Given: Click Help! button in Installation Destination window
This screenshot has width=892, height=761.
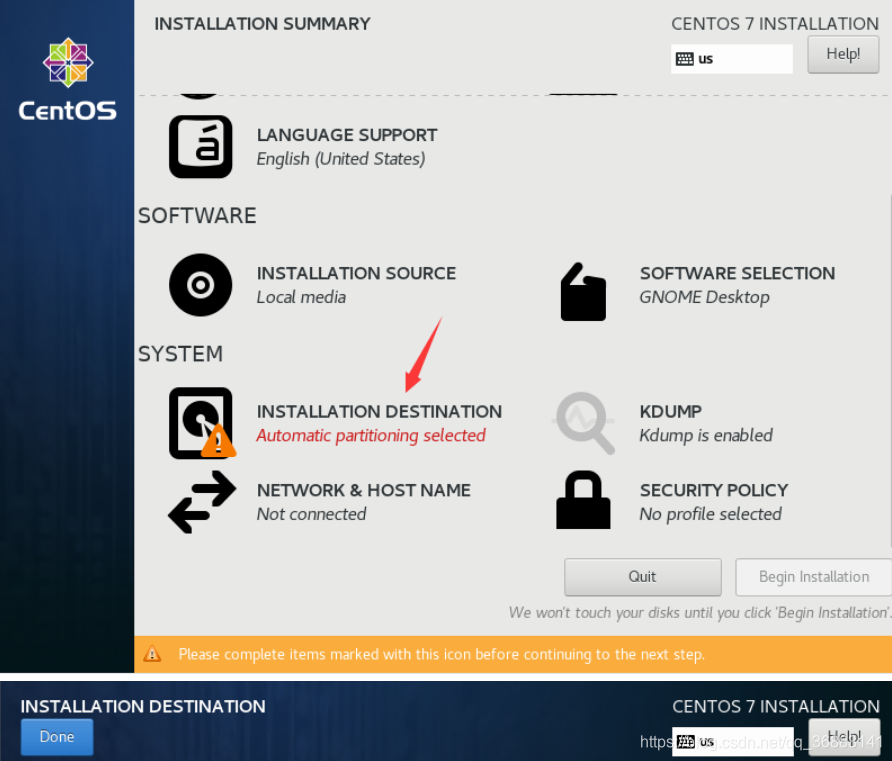Looking at the screenshot, I should (x=844, y=737).
